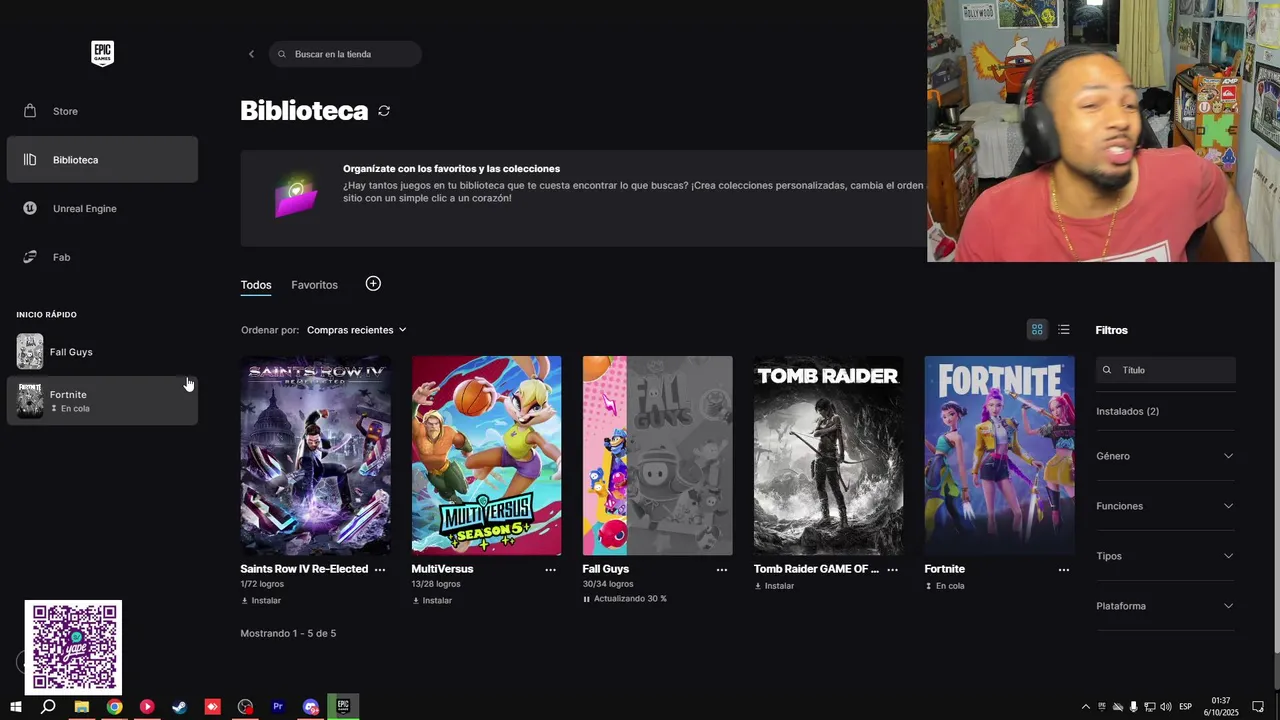This screenshot has width=1280, height=720.
Task: Launch Fall Guys from Inicio rápido
Action: [102, 352]
